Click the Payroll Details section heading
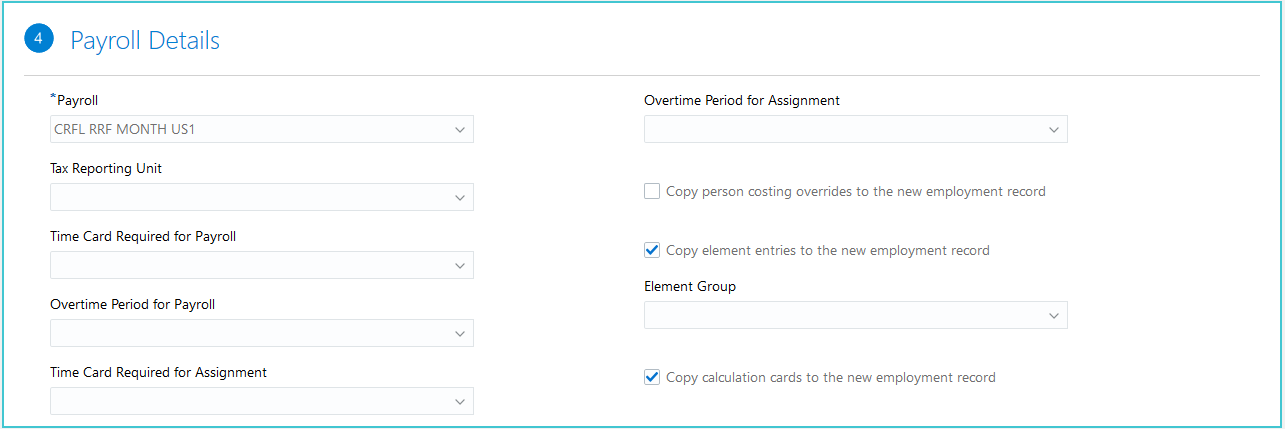 [x=145, y=41]
